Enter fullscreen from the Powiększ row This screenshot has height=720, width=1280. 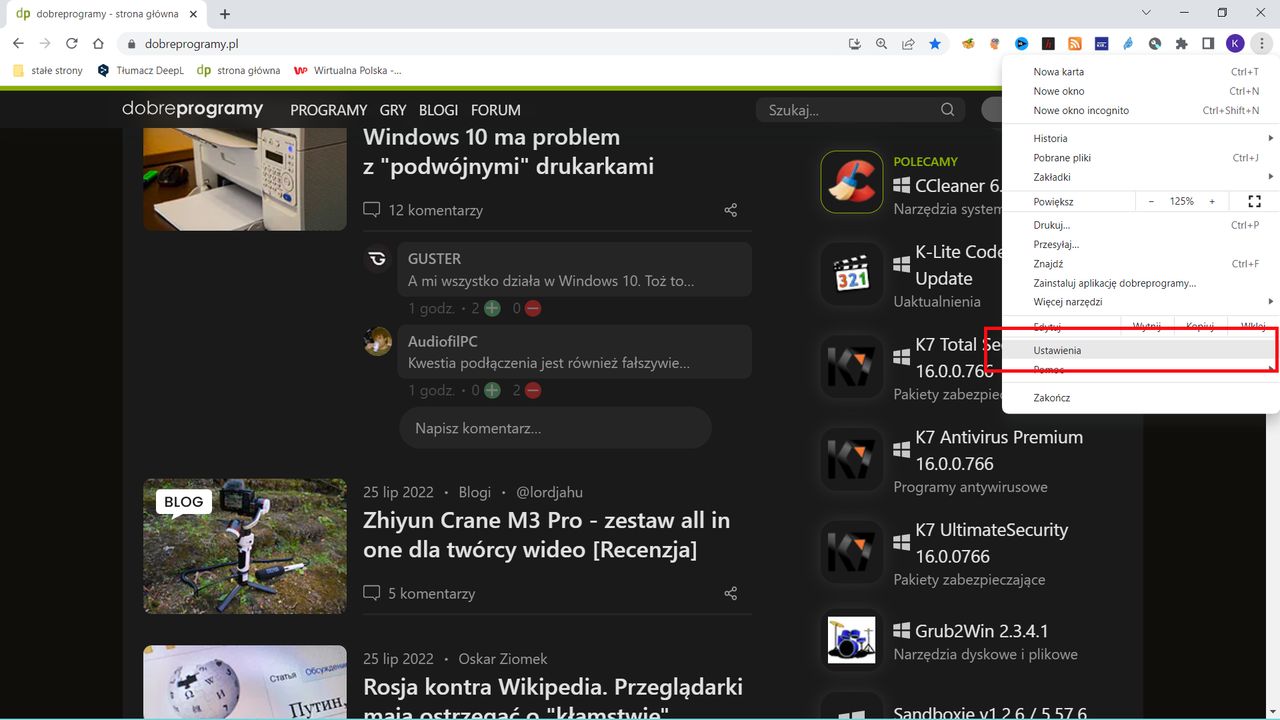coord(1254,201)
